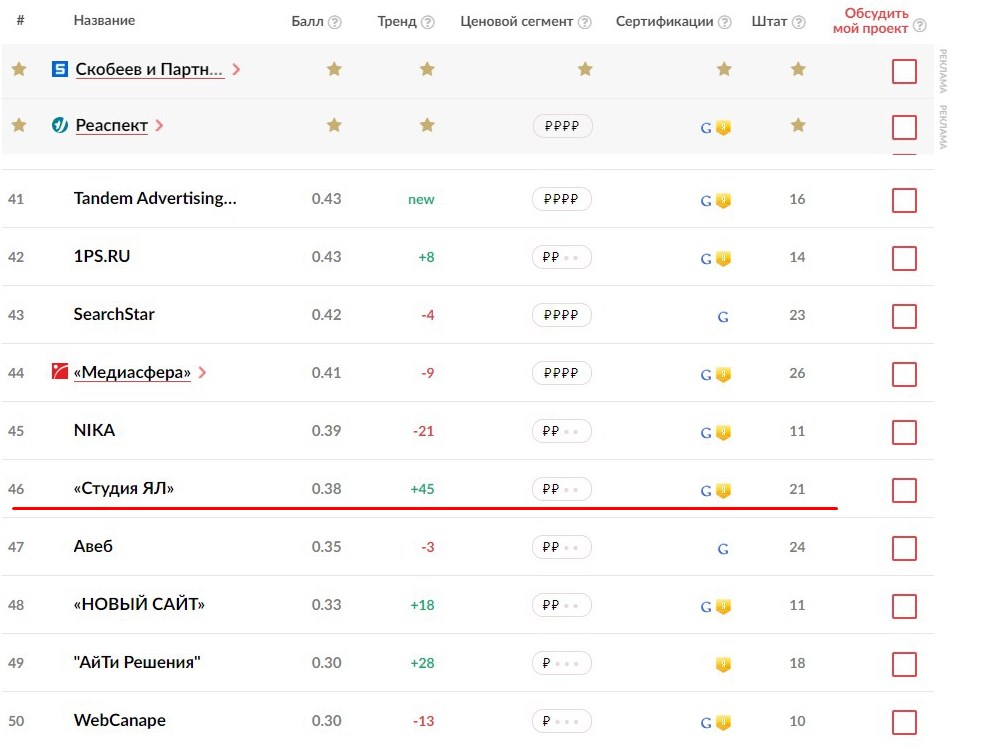Click the Yandex certification badge for Медиасфера
The height and width of the screenshot is (747, 1003).
[x=723, y=375]
